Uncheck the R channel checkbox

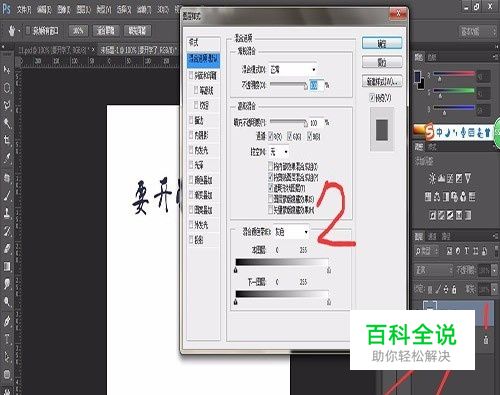pyautogui.click(x=271, y=136)
